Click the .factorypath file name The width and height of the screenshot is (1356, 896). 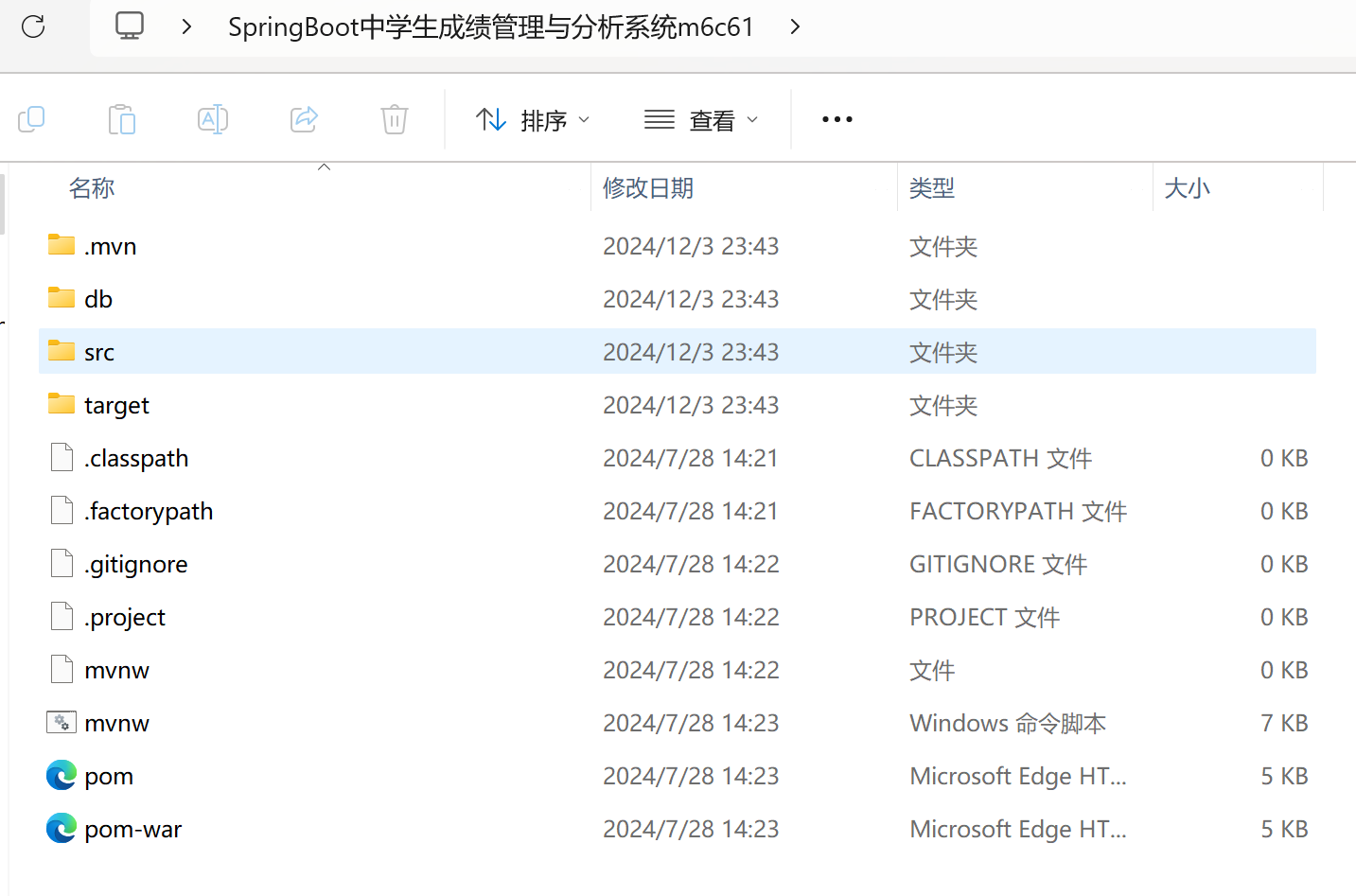click(x=149, y=511)
